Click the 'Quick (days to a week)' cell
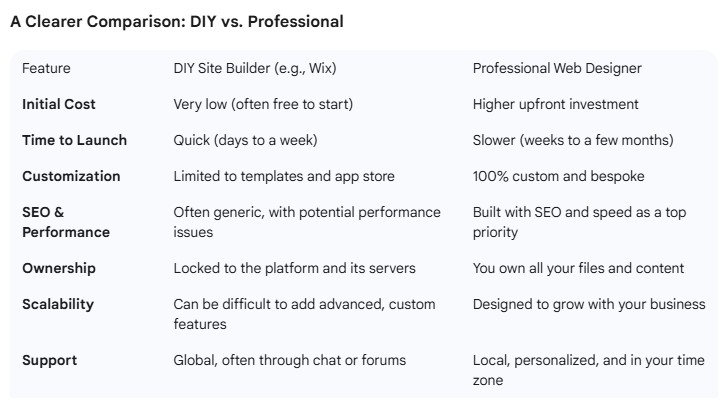This screenshot has height=402, width=722. click(245, 140)
